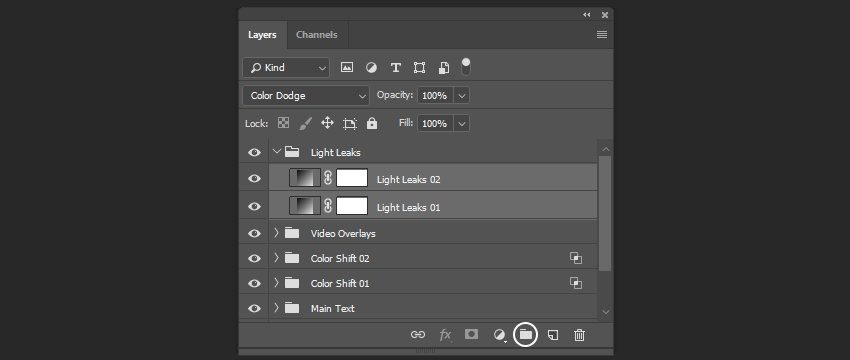This screenshot has width=850, height=360.
Task: Switch to the Channels tab
Action: click(x=317, y=35)
